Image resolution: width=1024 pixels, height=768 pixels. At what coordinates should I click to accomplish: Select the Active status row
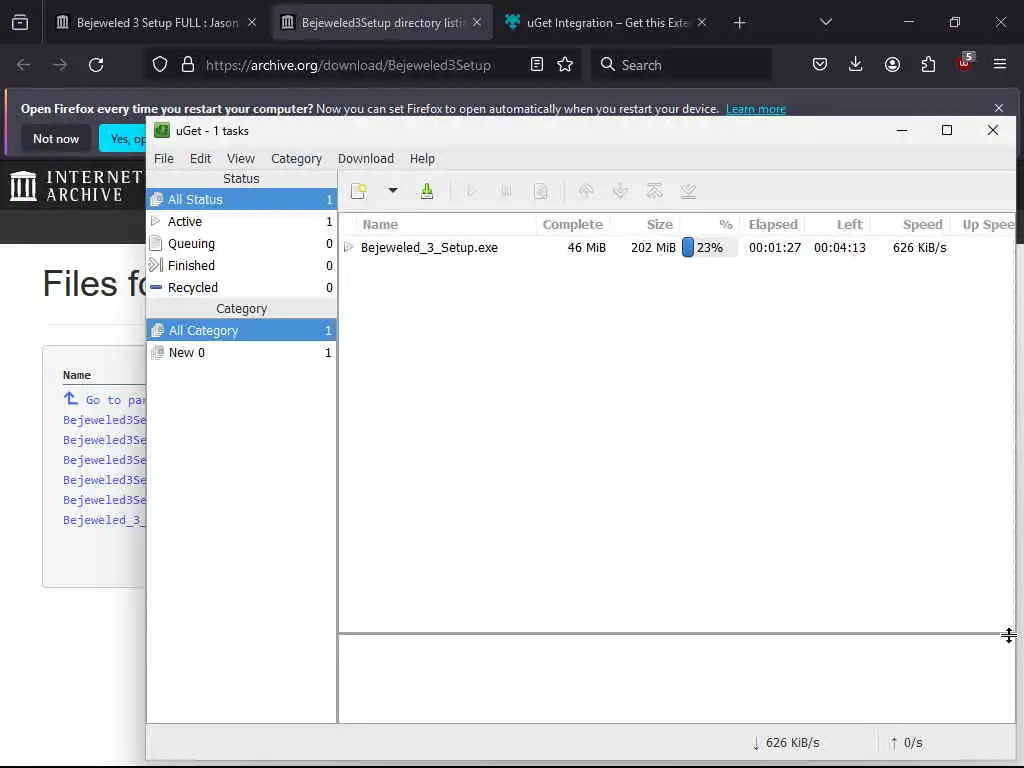[242, 221]
